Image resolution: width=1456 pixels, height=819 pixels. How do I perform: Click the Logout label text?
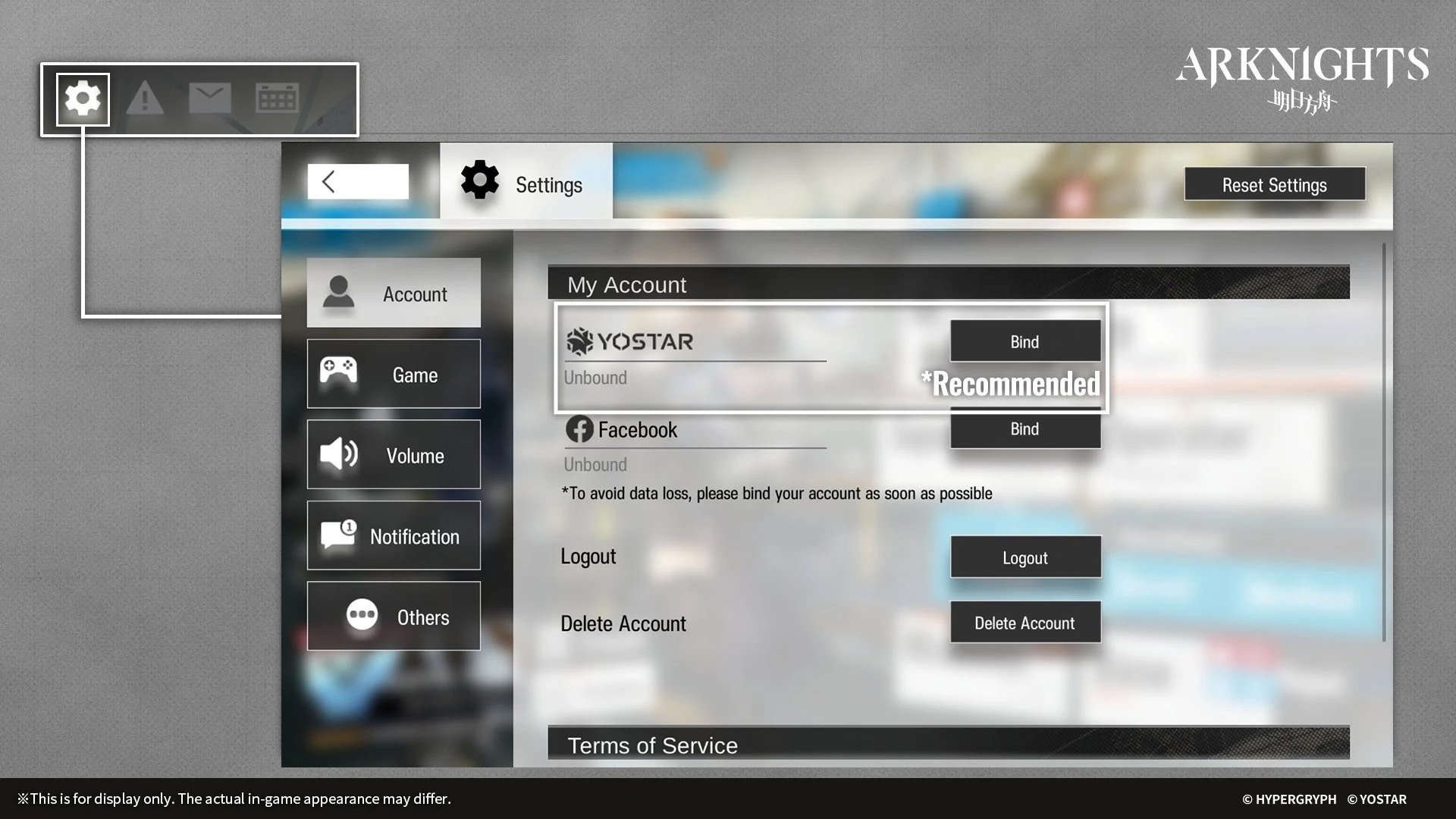588,557
